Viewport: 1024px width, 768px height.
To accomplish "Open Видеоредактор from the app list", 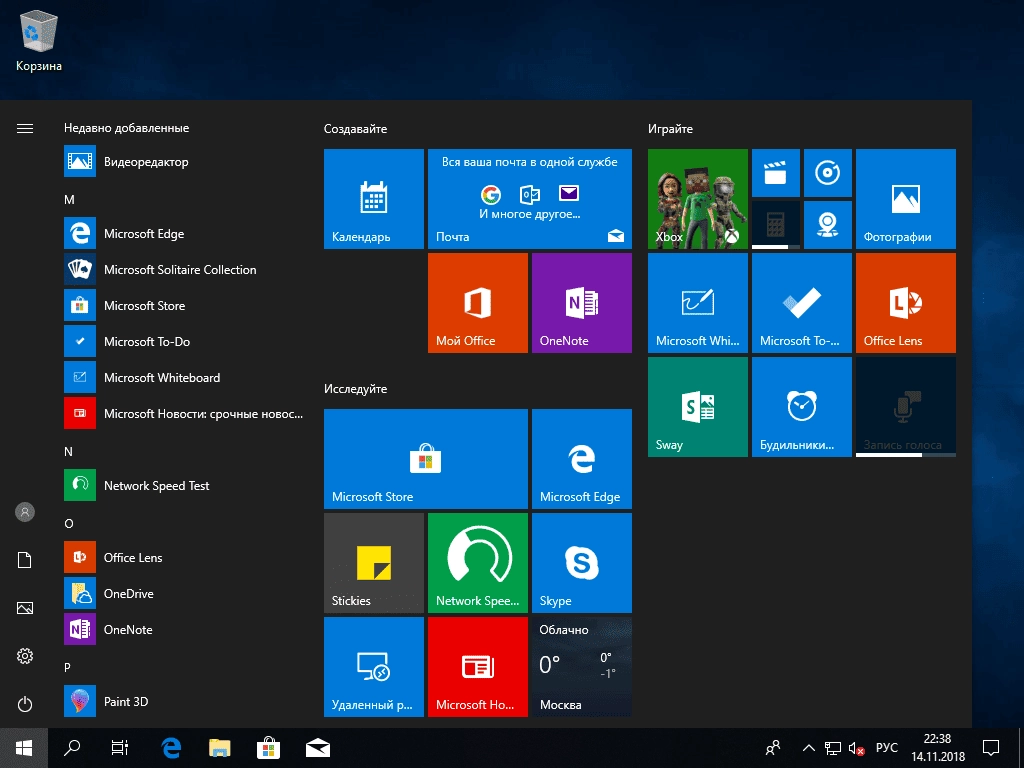I will pos(184,161).
